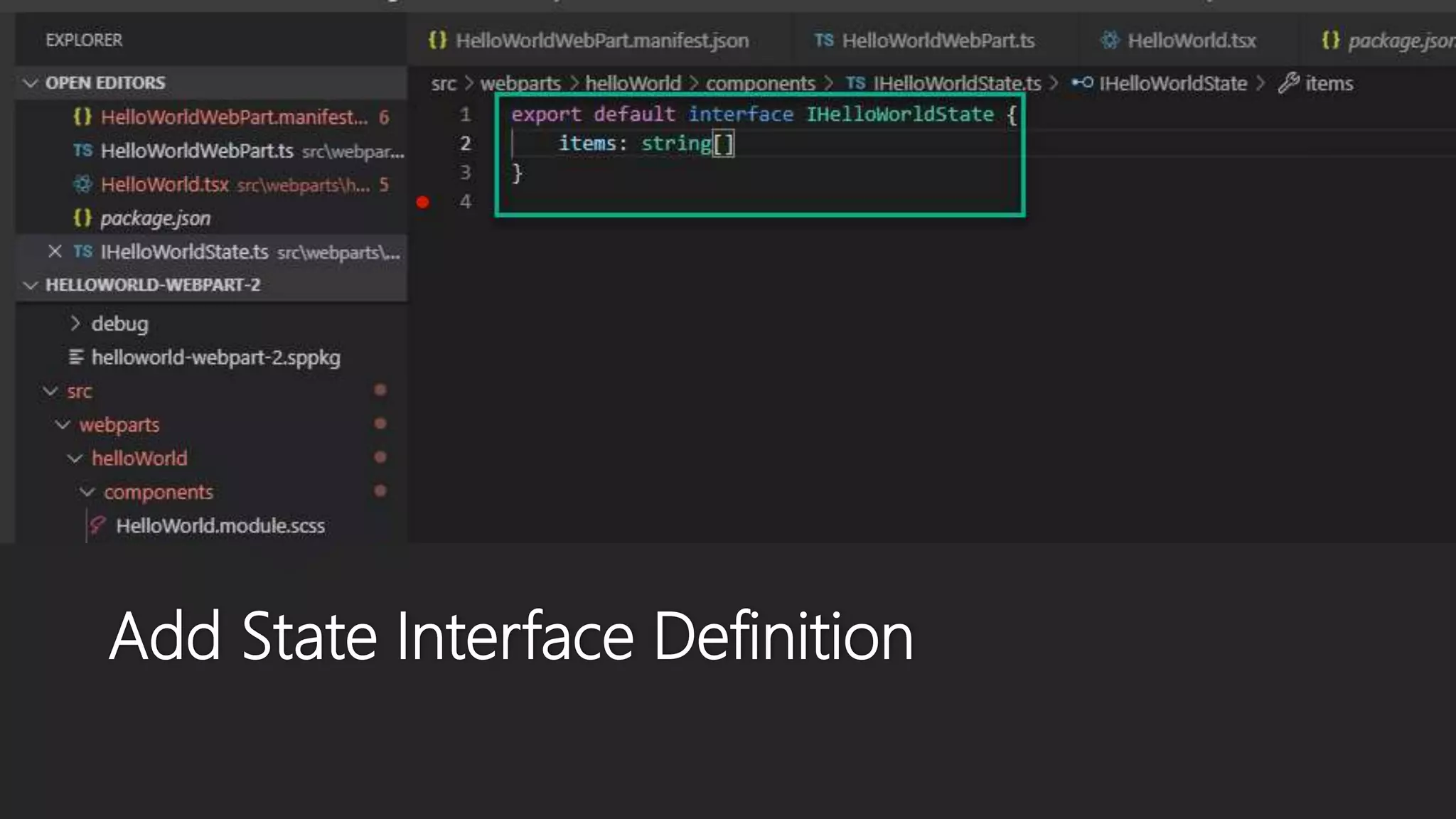The width and height of the screenshot is (1456, 819).
Task: Click TS icon next to HelloWorldWebPart.ts in open editors
Action: point(82,151)
